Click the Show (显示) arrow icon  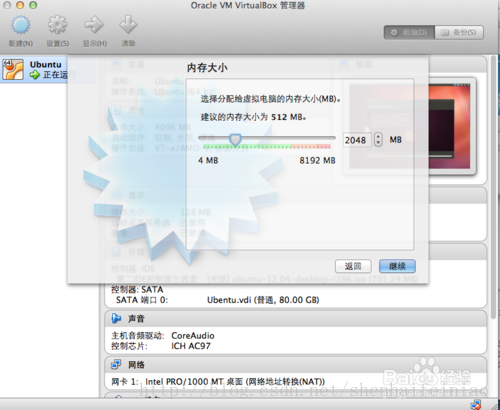94,25
